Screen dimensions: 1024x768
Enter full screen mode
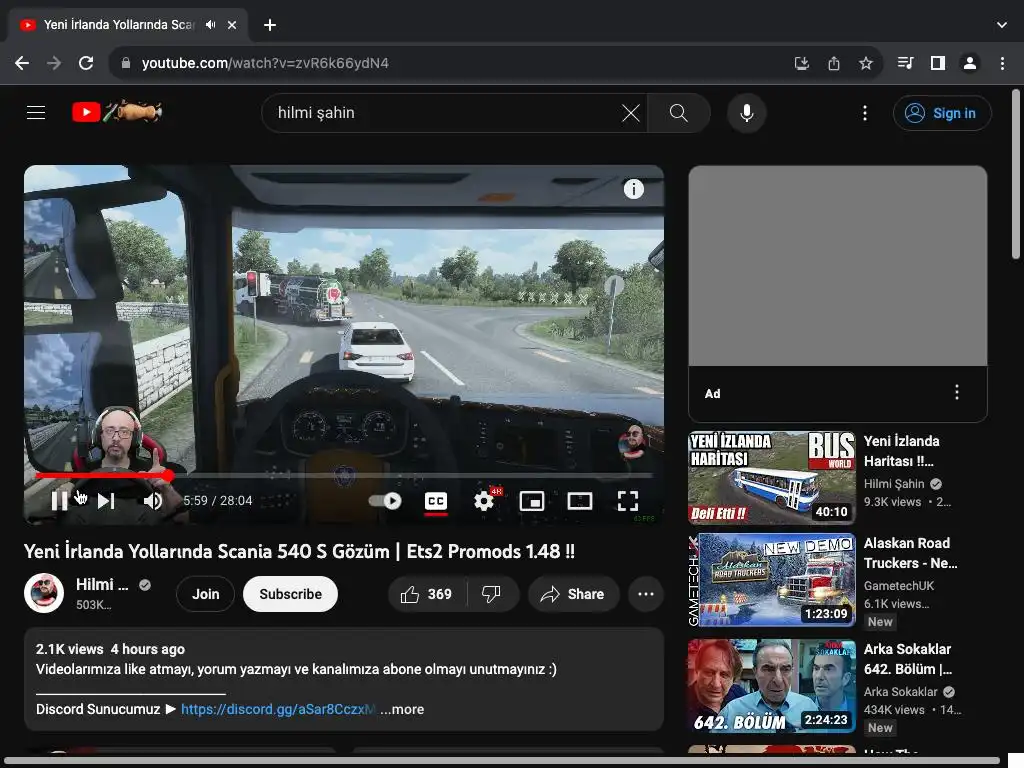coord(628,501)
